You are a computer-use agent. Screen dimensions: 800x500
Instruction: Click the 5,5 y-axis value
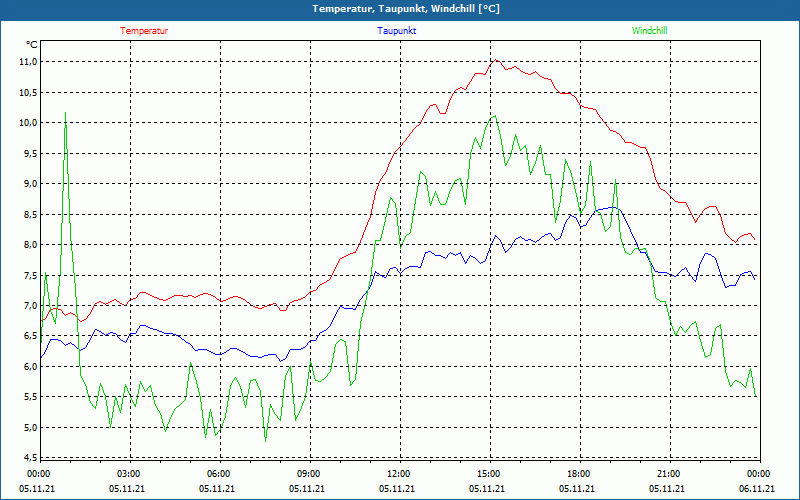click(30, 396)
